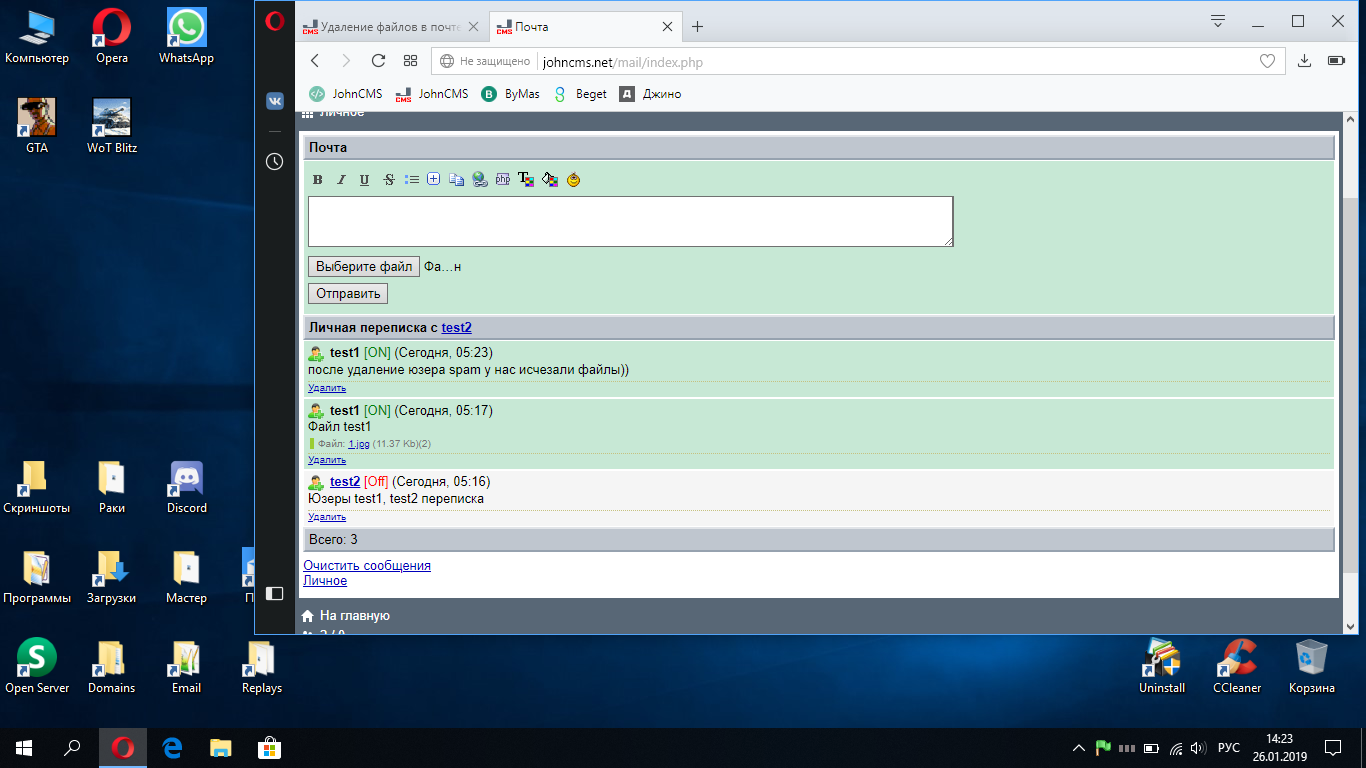Screen dimensions: 1366x768
Task: Open the ByMas bookmark
Action: tap(510, 94)
